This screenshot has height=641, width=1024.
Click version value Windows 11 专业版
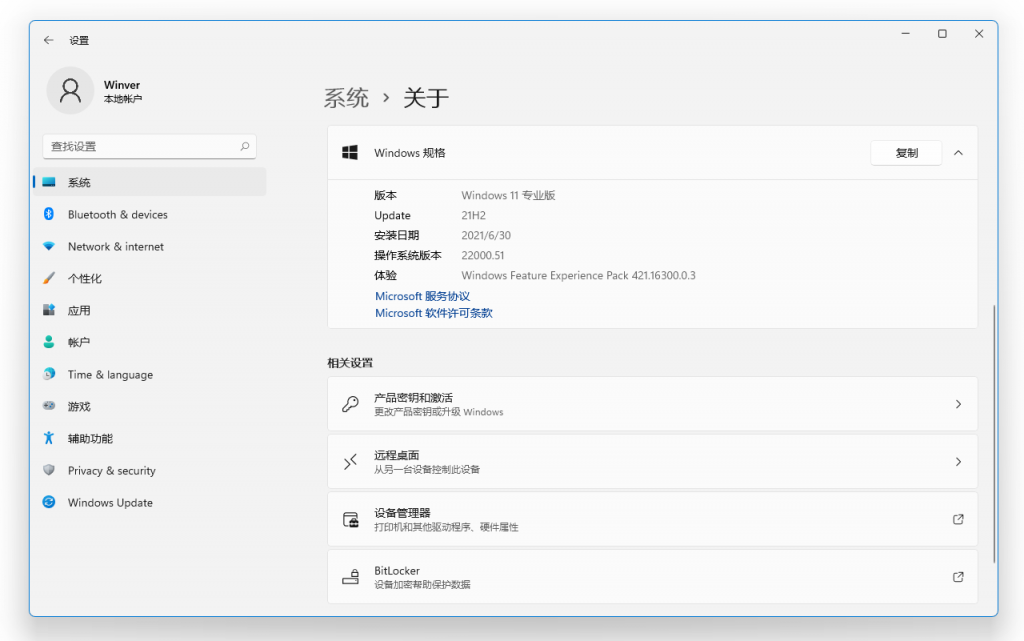coord(508,195)
